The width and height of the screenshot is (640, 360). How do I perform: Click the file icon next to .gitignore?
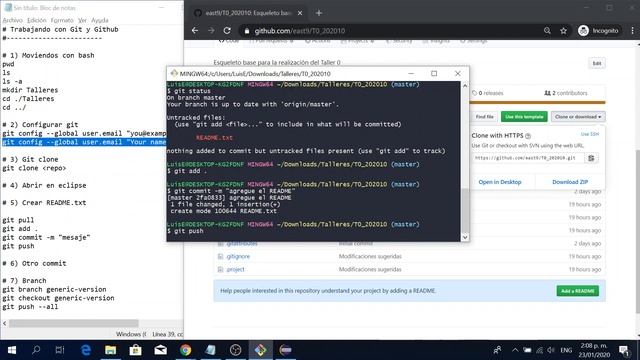click(x=220, y=256)
